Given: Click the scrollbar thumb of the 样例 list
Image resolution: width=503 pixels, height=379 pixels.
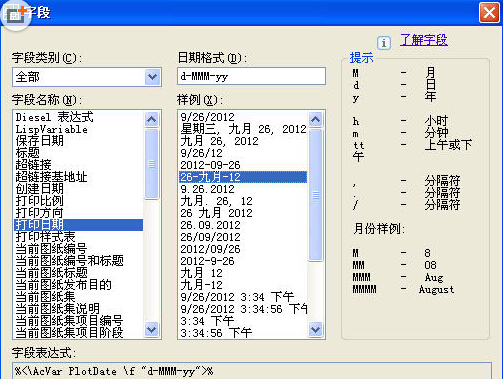Looking at the screenshot, I should (316, 195).
